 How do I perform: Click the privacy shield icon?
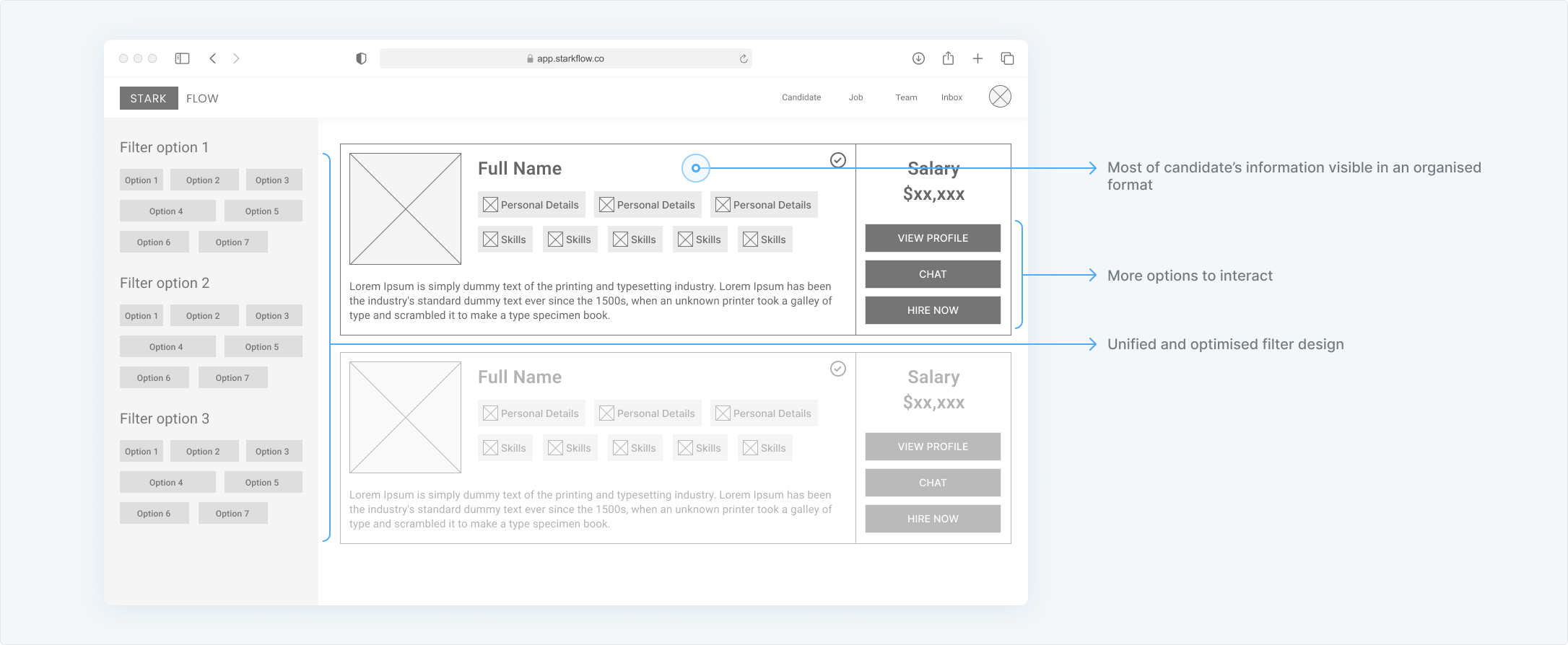362,58
